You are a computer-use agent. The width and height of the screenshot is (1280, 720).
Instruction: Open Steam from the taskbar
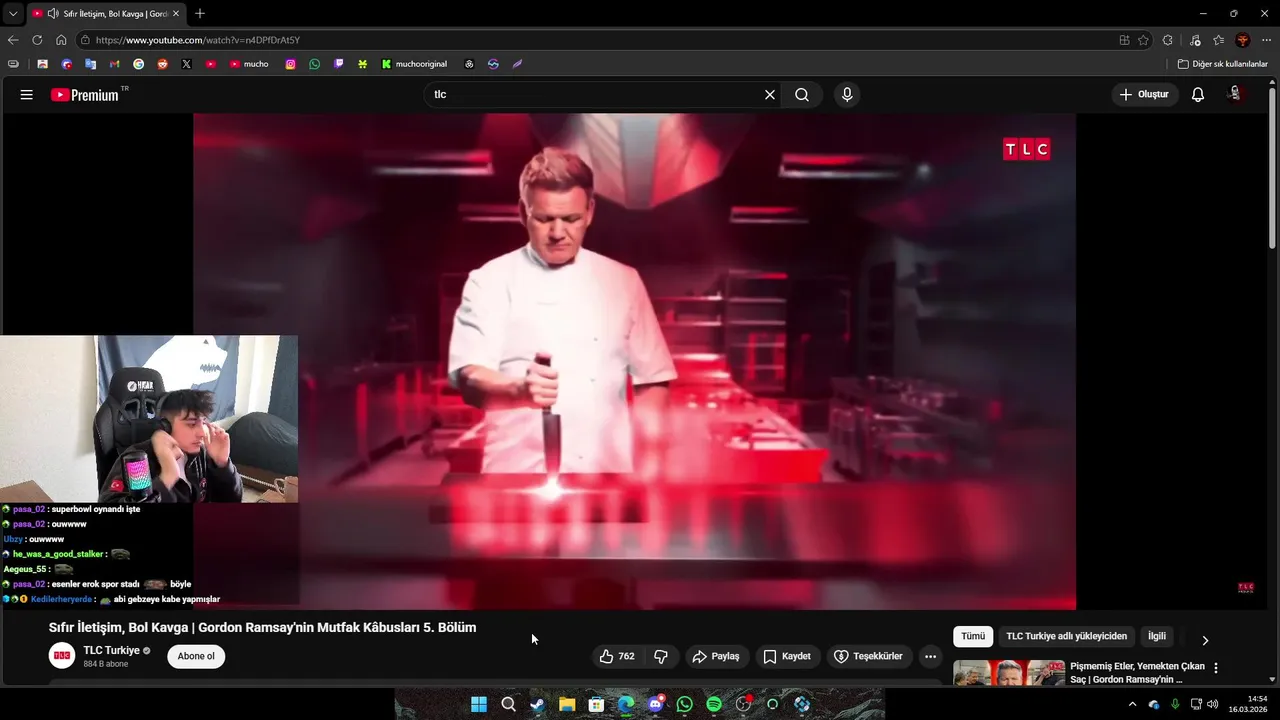point(538,704)
